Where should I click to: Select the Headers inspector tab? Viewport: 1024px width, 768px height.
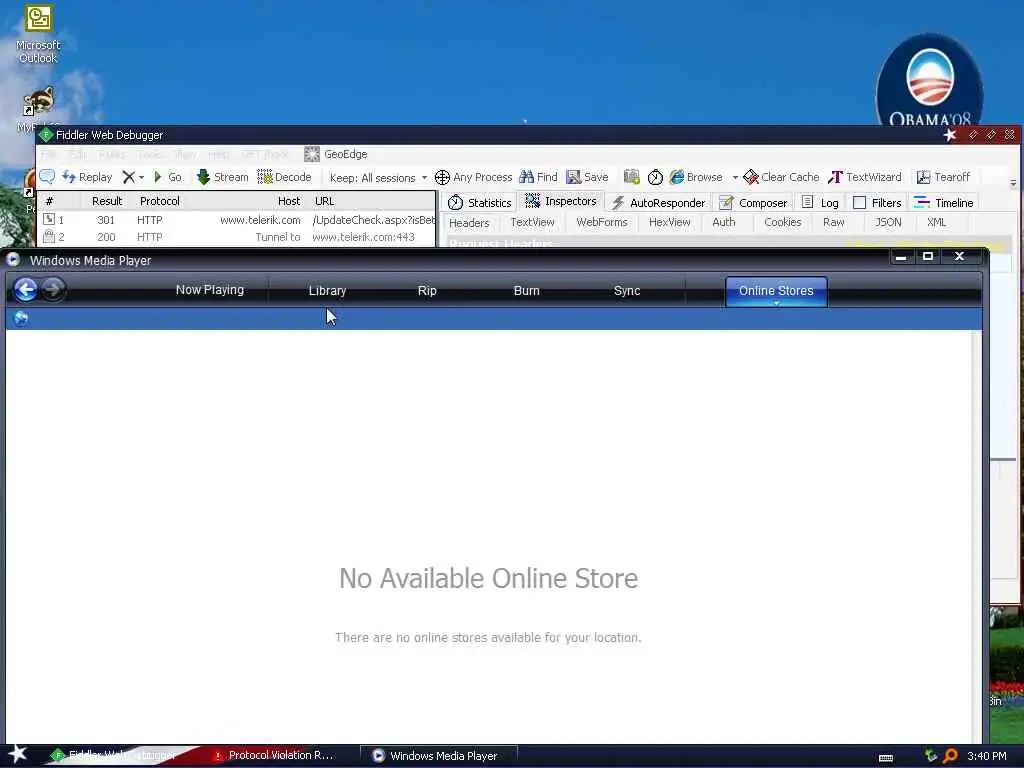pos(469,223)
